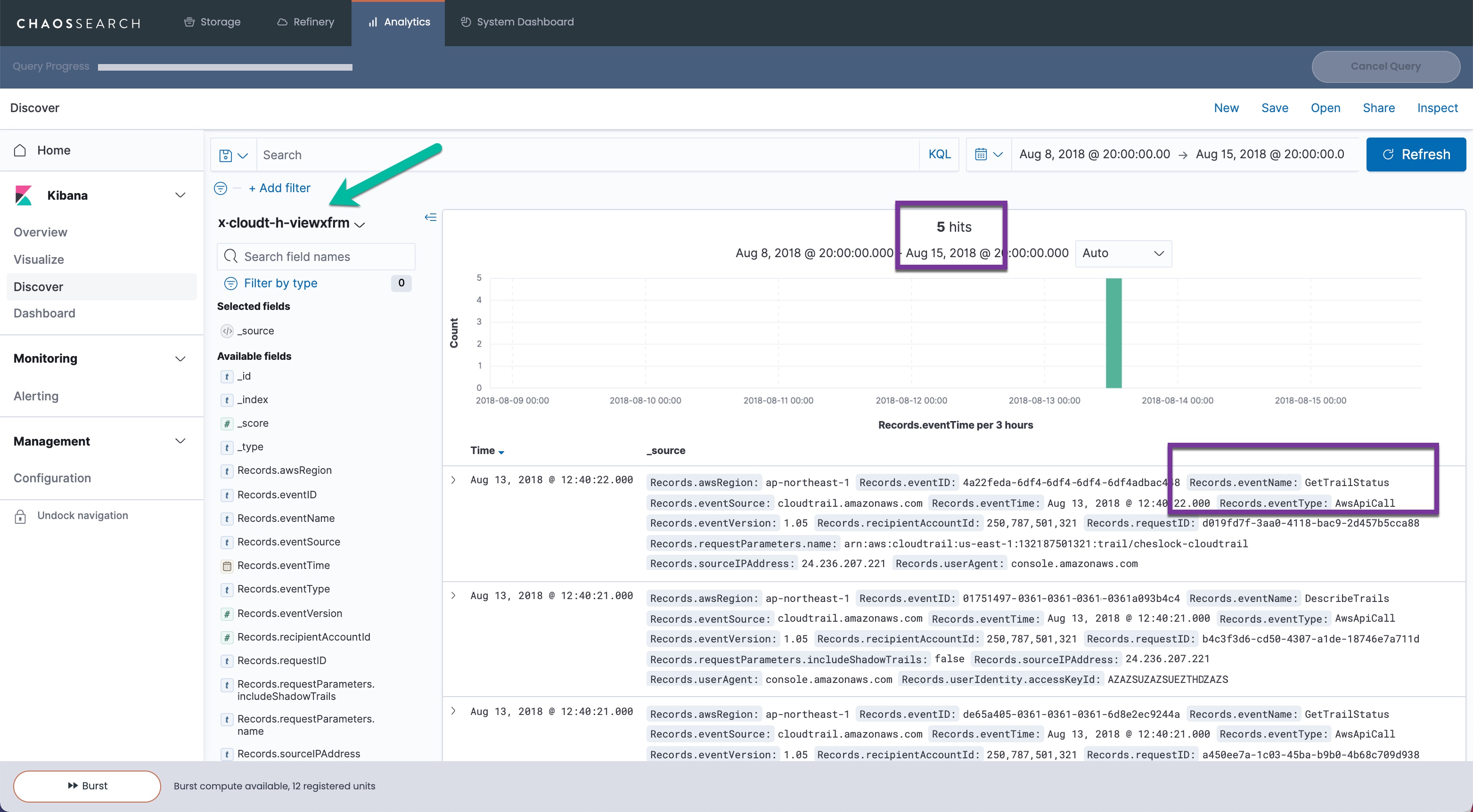This screenshot has height=812, width=1473.
Task: Click Records.eventID field icon
Action: pyautogui.click(x=227, y=495)
